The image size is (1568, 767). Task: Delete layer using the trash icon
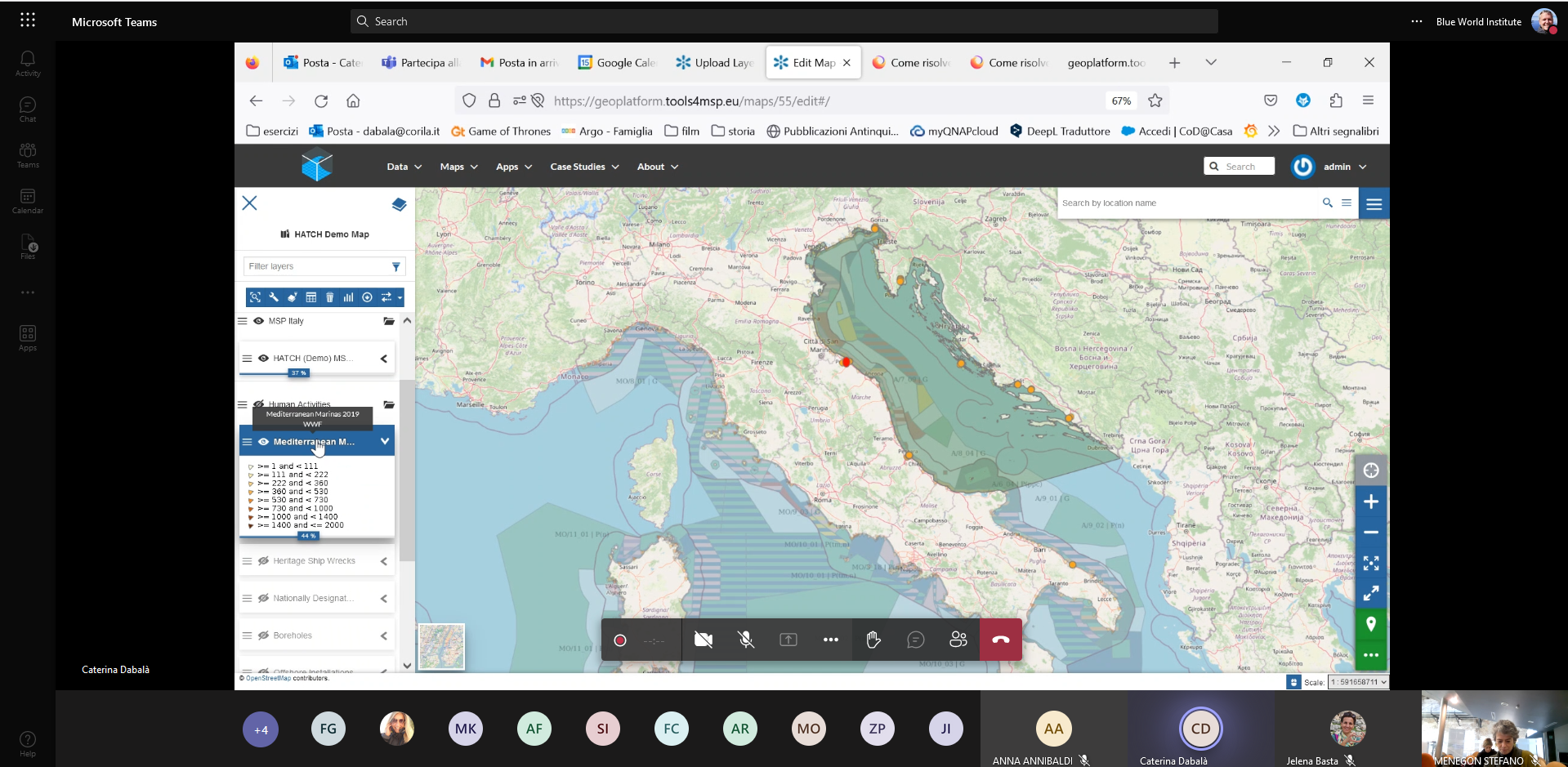click(x=330, y=297)
